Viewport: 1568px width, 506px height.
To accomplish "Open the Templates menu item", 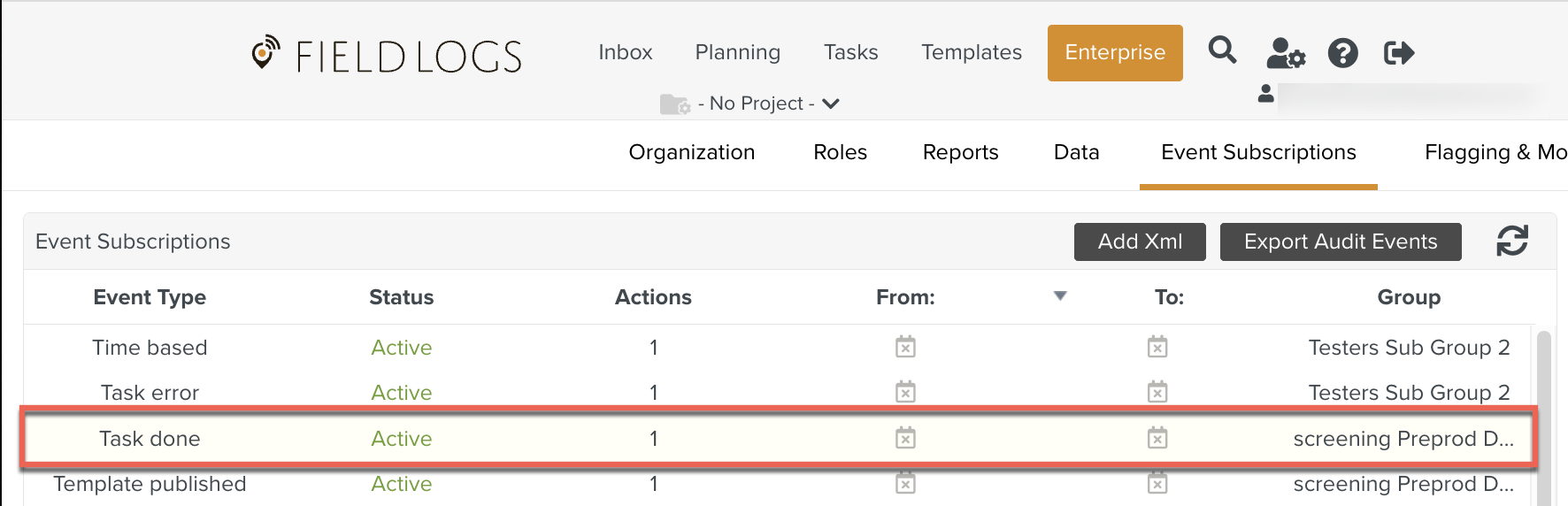I will 971,52.
